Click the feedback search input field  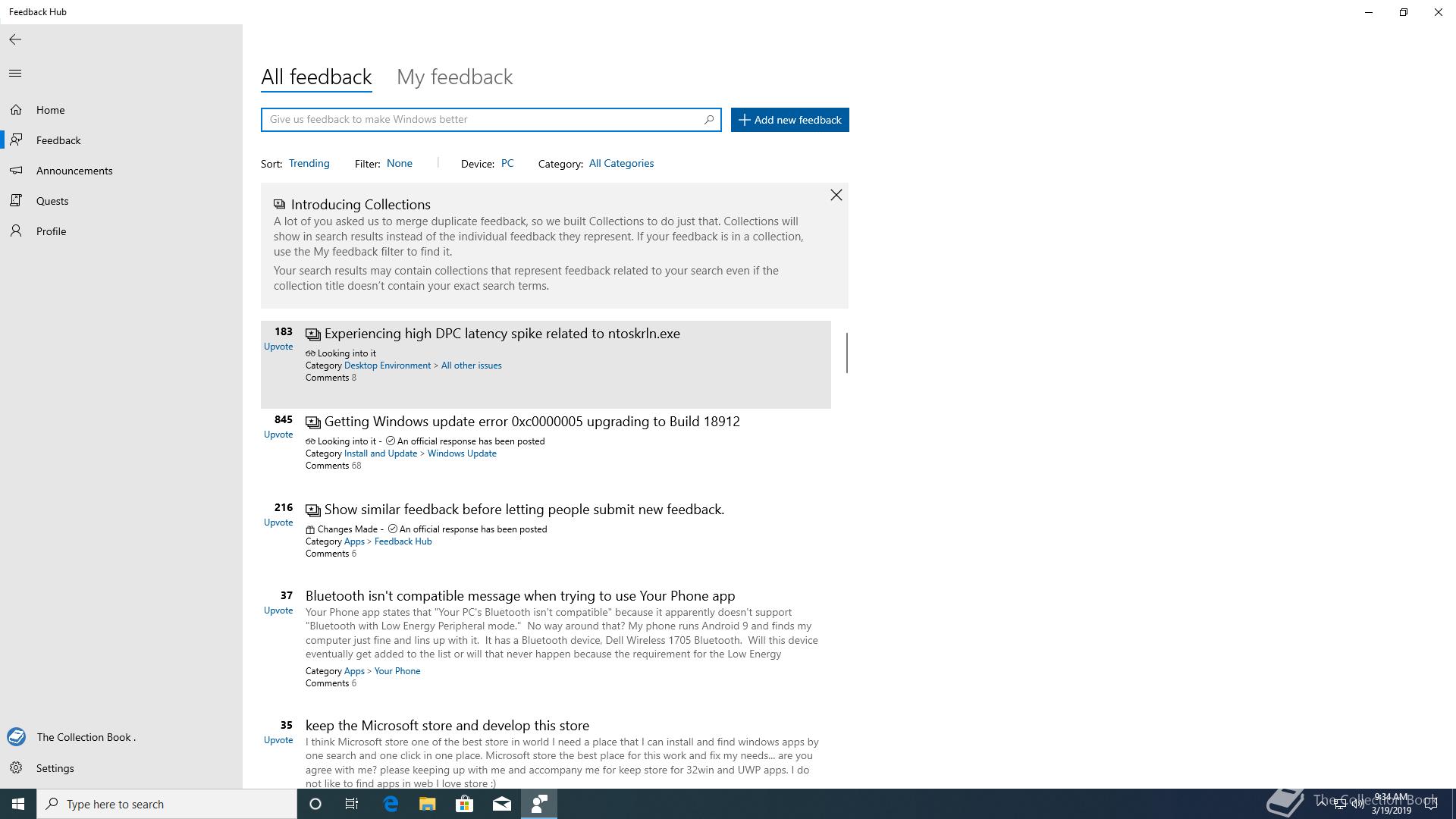(482, 120)
